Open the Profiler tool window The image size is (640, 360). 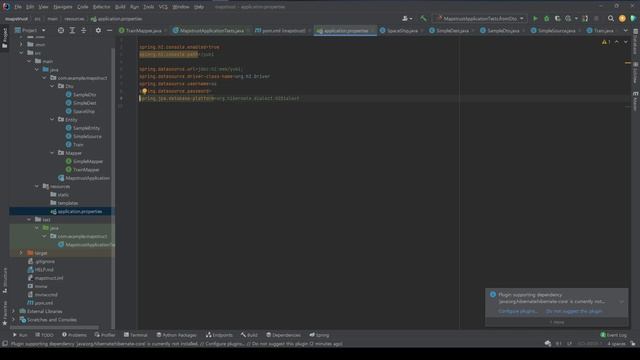click(x=105, y=335)
